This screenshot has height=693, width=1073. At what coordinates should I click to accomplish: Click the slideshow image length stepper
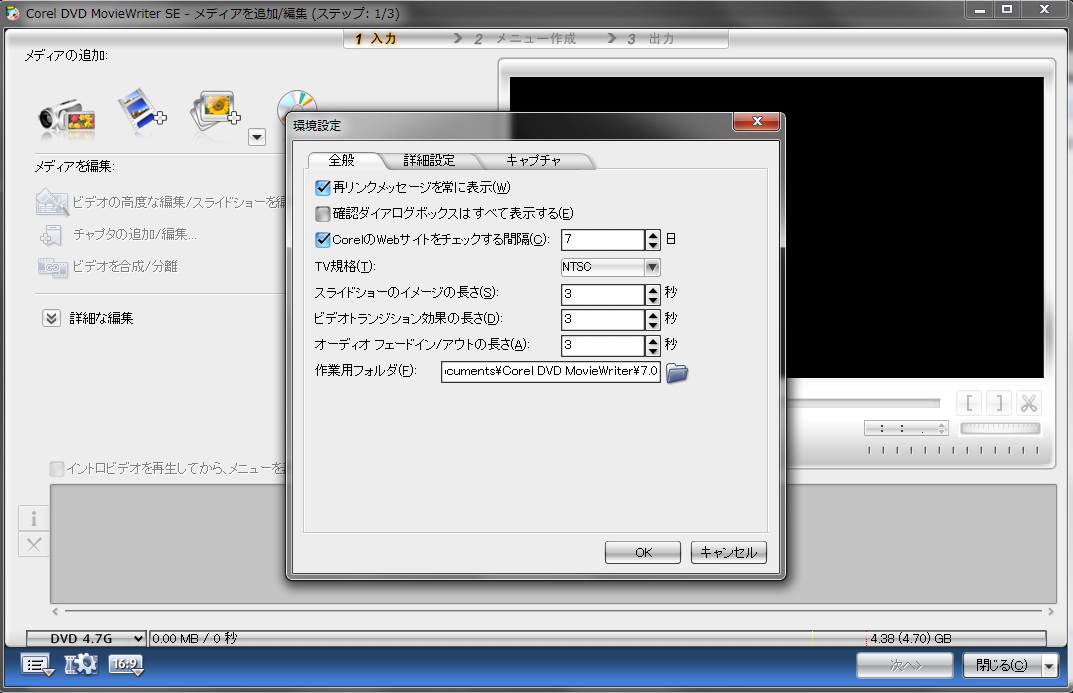(x=653, y=294)
